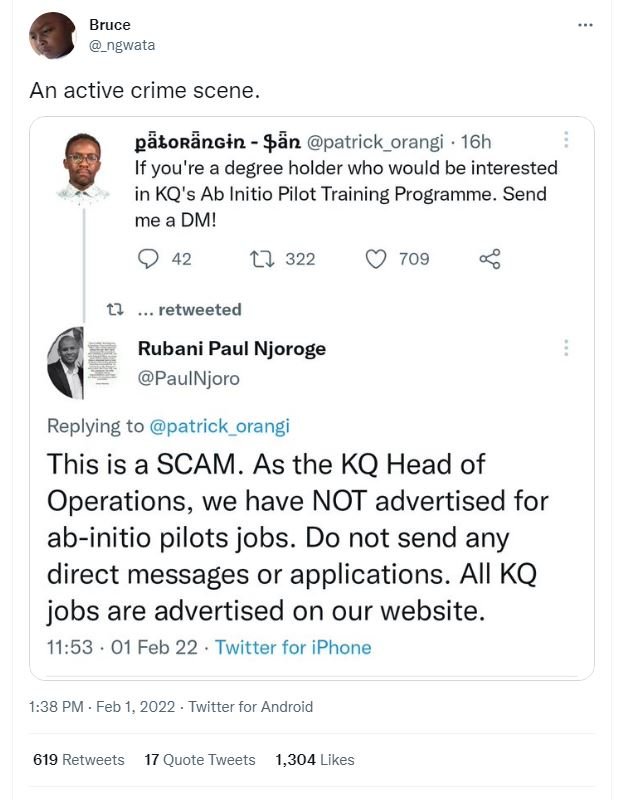Click reply icon with 42 comments

tap(148, 259)
